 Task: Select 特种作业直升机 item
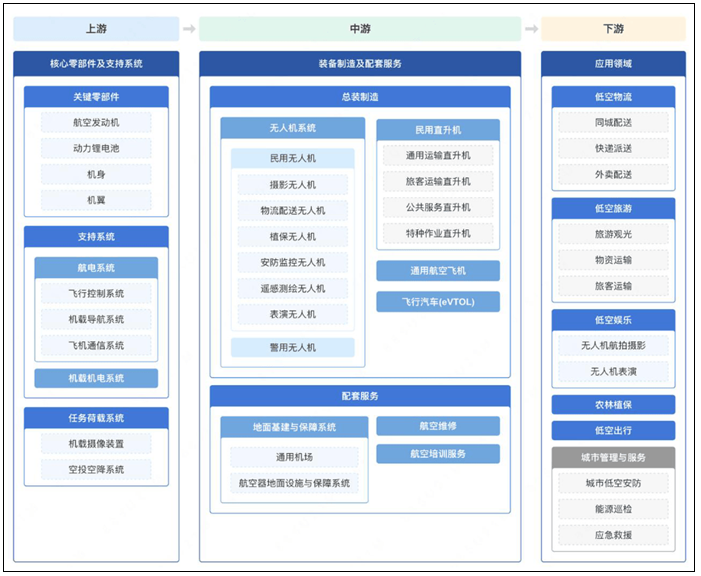tap(438, 233)
